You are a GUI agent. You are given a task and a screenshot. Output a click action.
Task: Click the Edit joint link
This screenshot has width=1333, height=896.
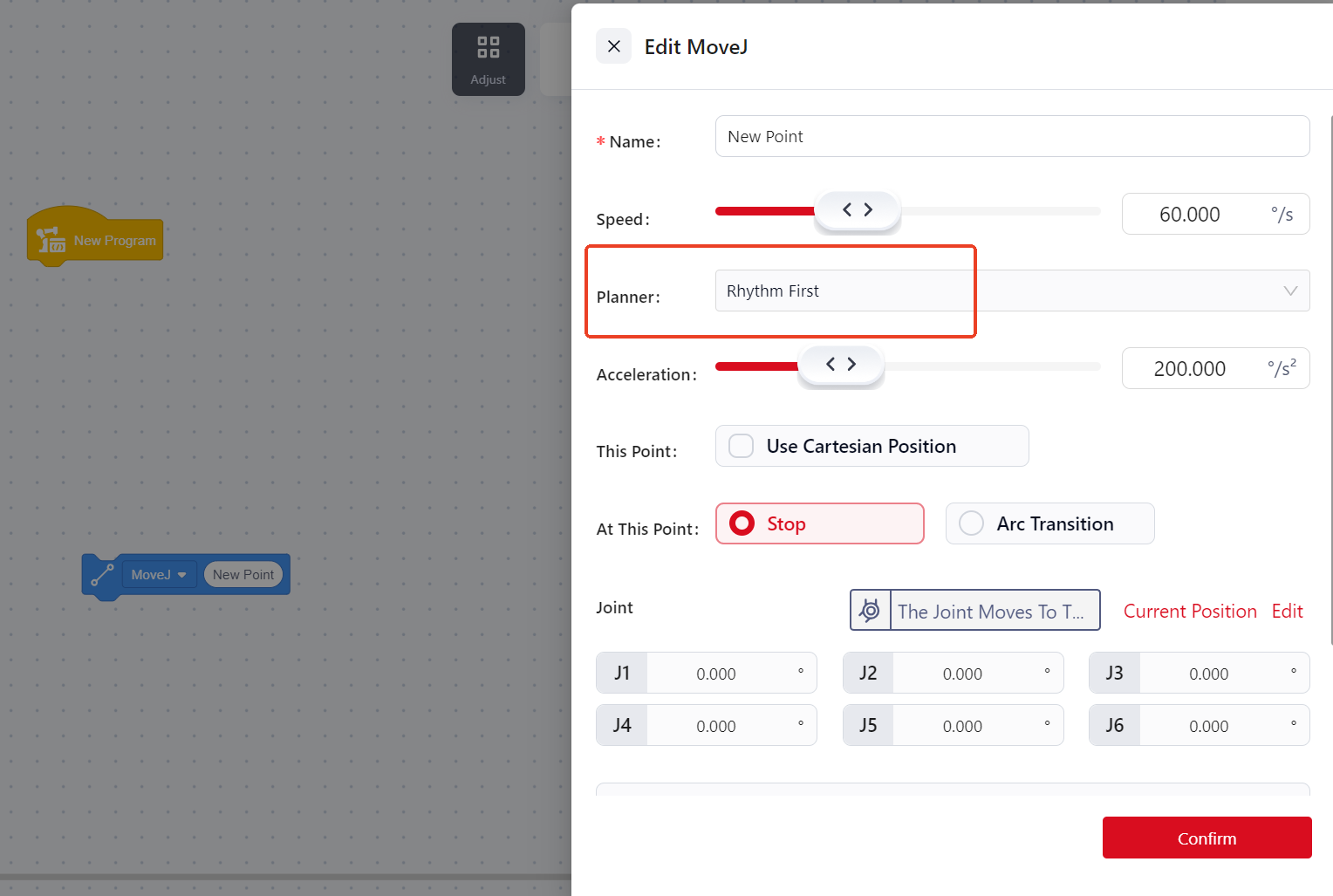click(x=1287, y=611)
